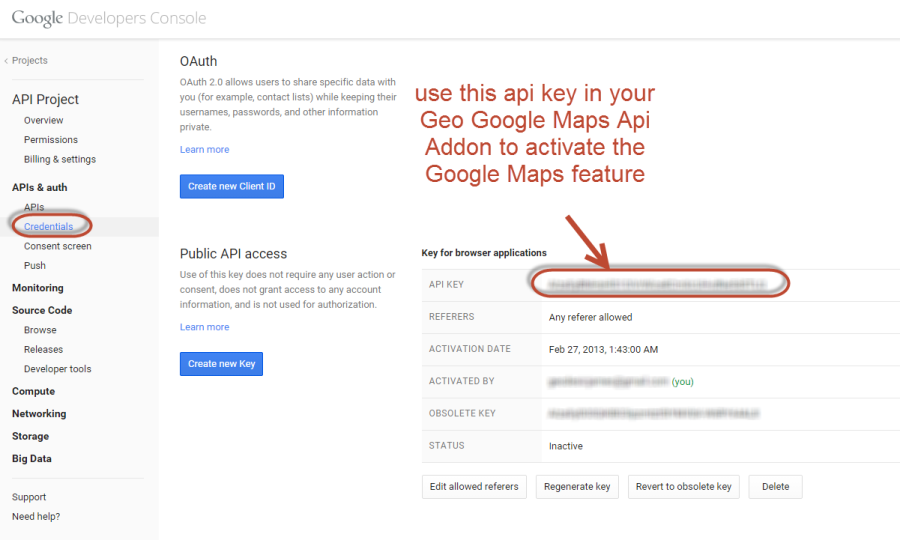Select the blurred API KEY value
Screen dimensions: 900x540
(x=657, y=284)
